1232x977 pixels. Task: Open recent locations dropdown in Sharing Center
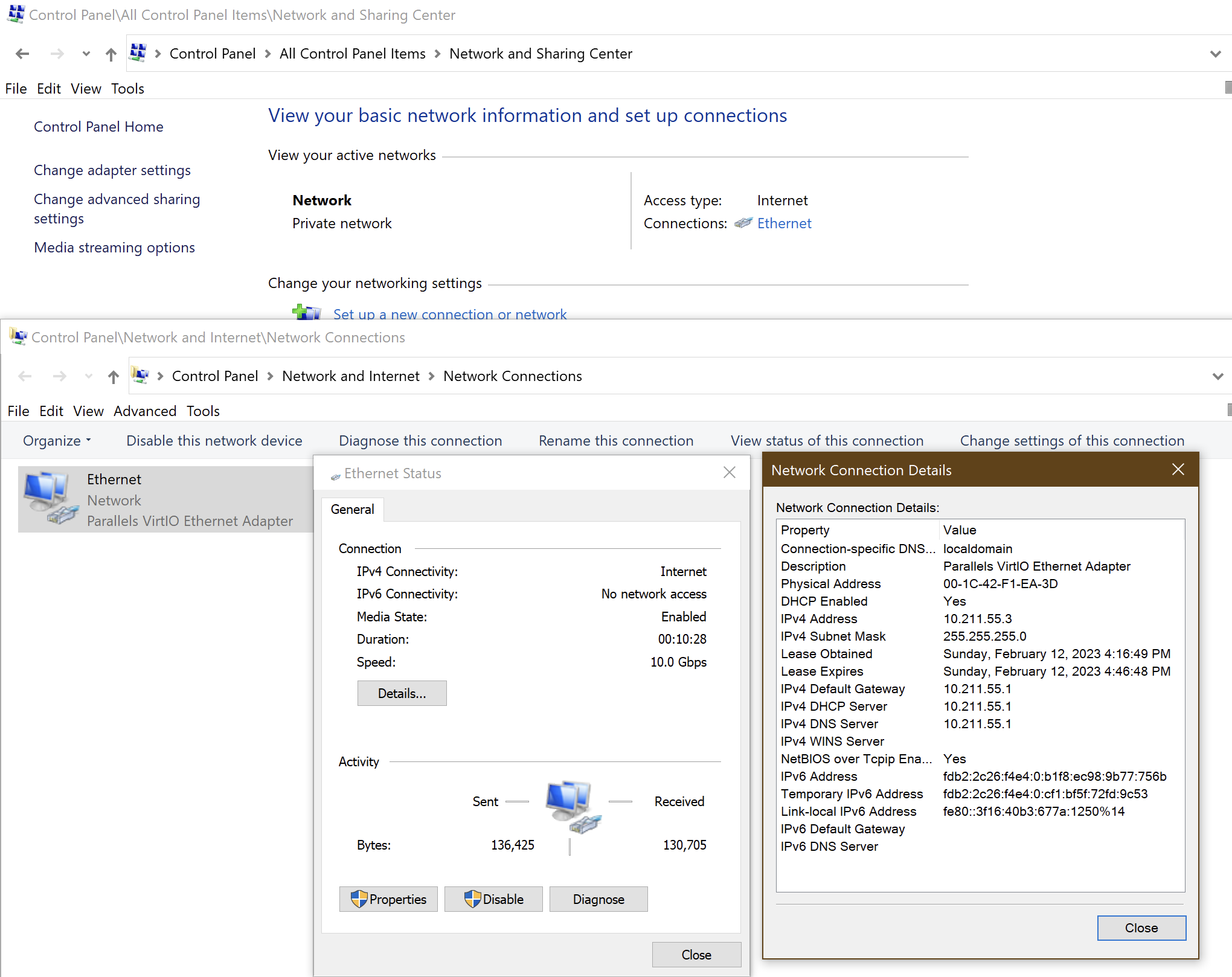click(x=86, y=54)
